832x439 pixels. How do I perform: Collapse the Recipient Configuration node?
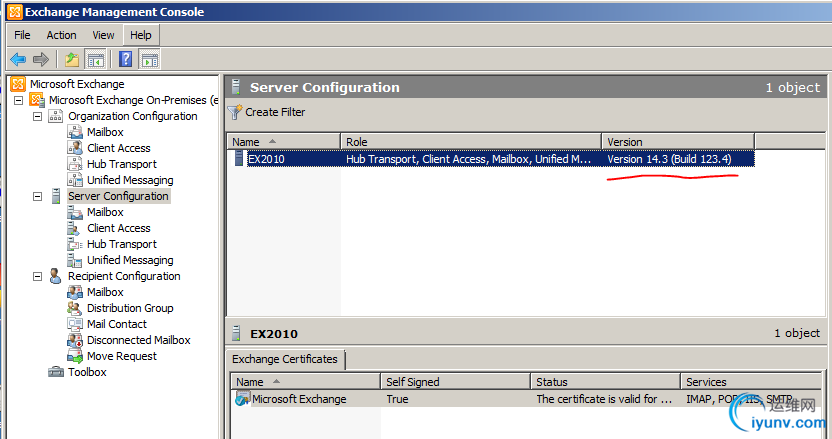click(x=38, y=276)
